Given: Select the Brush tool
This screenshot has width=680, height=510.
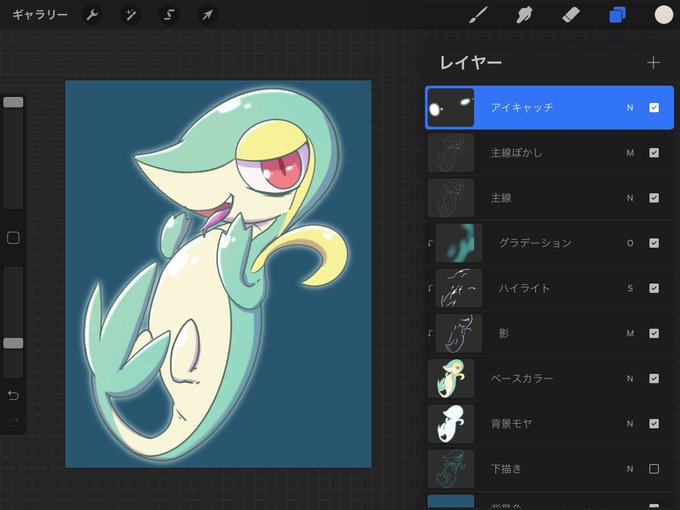Looking at the screenshot, I should tap(478, 15).
